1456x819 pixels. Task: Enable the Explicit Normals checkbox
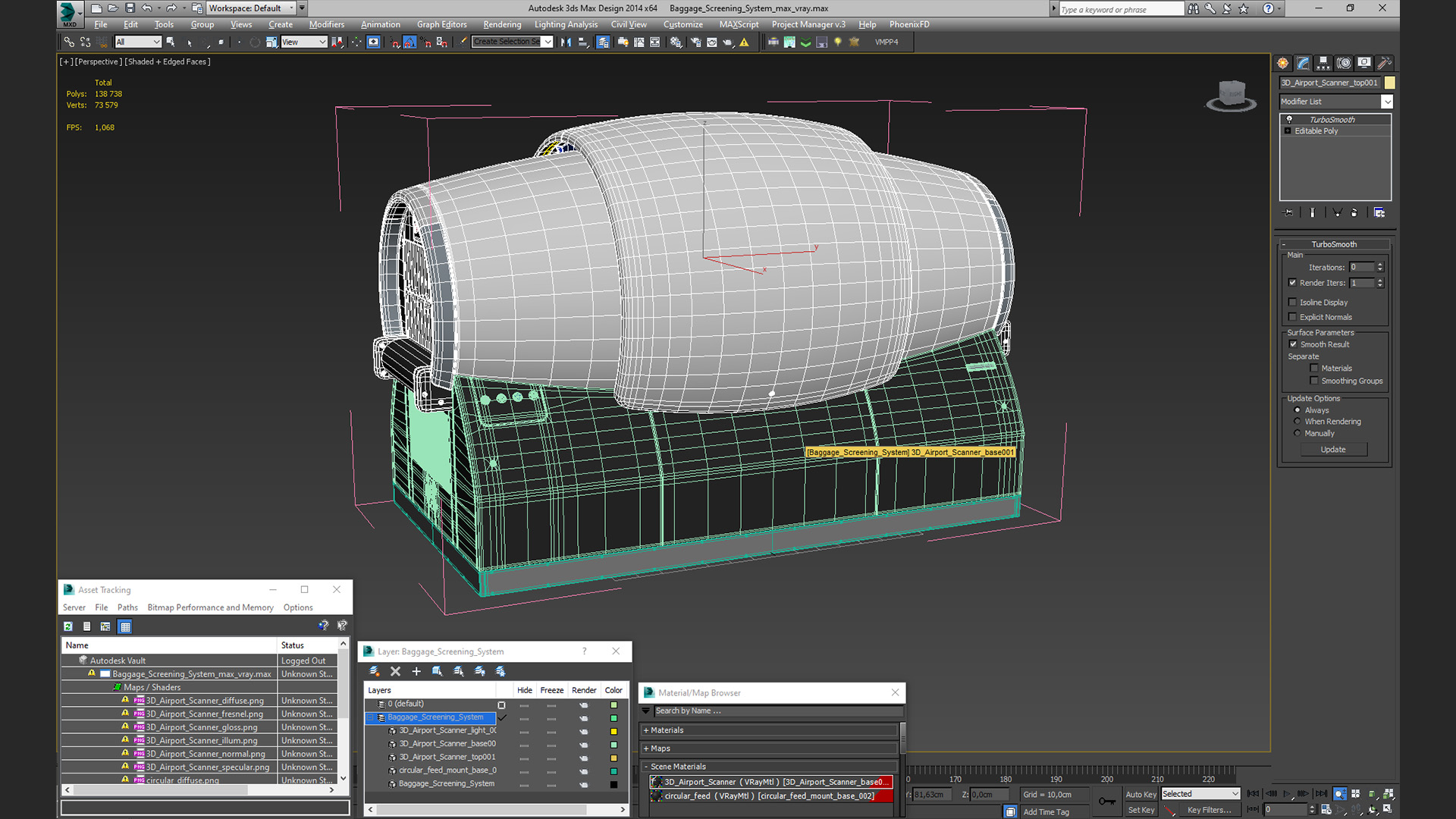(x=1292, y=318)
